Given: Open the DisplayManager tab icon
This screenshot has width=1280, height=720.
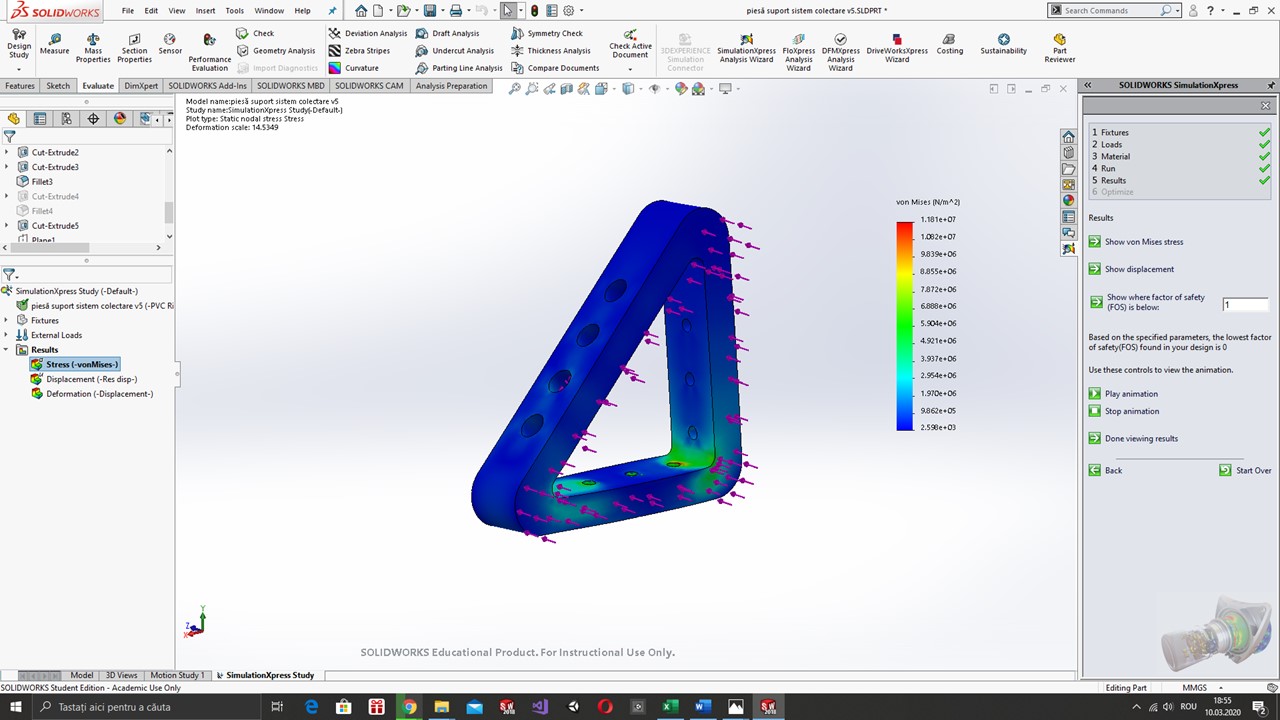Looking at the screenshot, I should 120,118.
